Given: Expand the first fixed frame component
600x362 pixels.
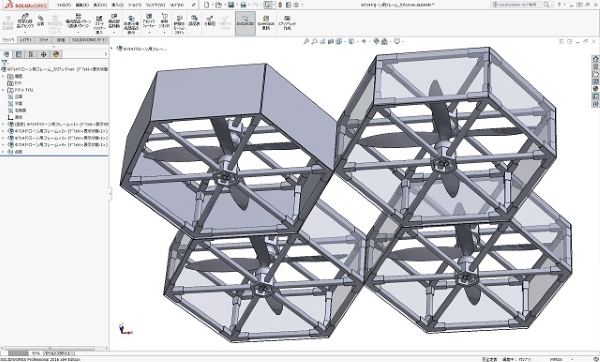Looking at the screenshot, I should 3,124.
